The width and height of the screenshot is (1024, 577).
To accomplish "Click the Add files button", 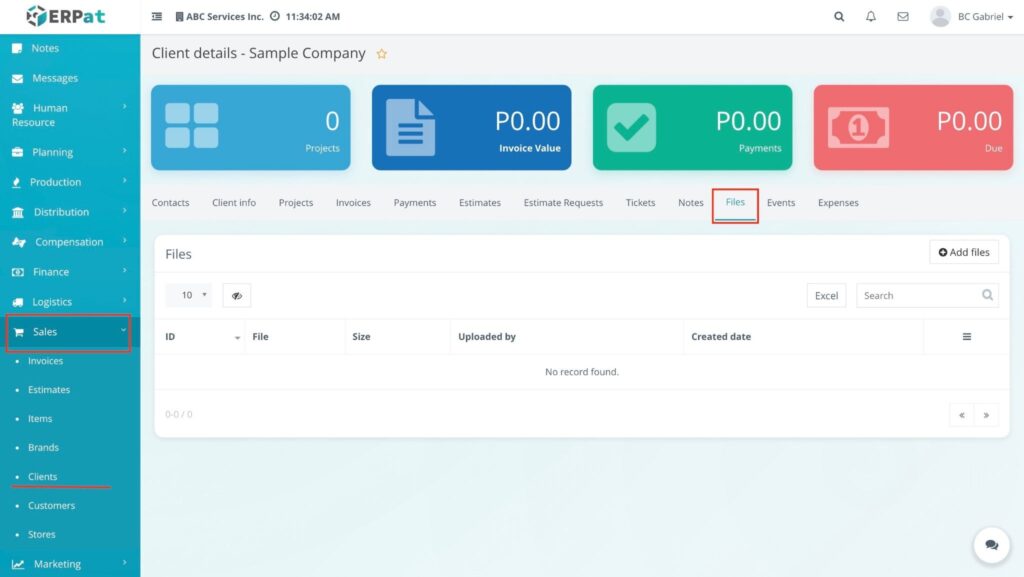I will 964,253.
